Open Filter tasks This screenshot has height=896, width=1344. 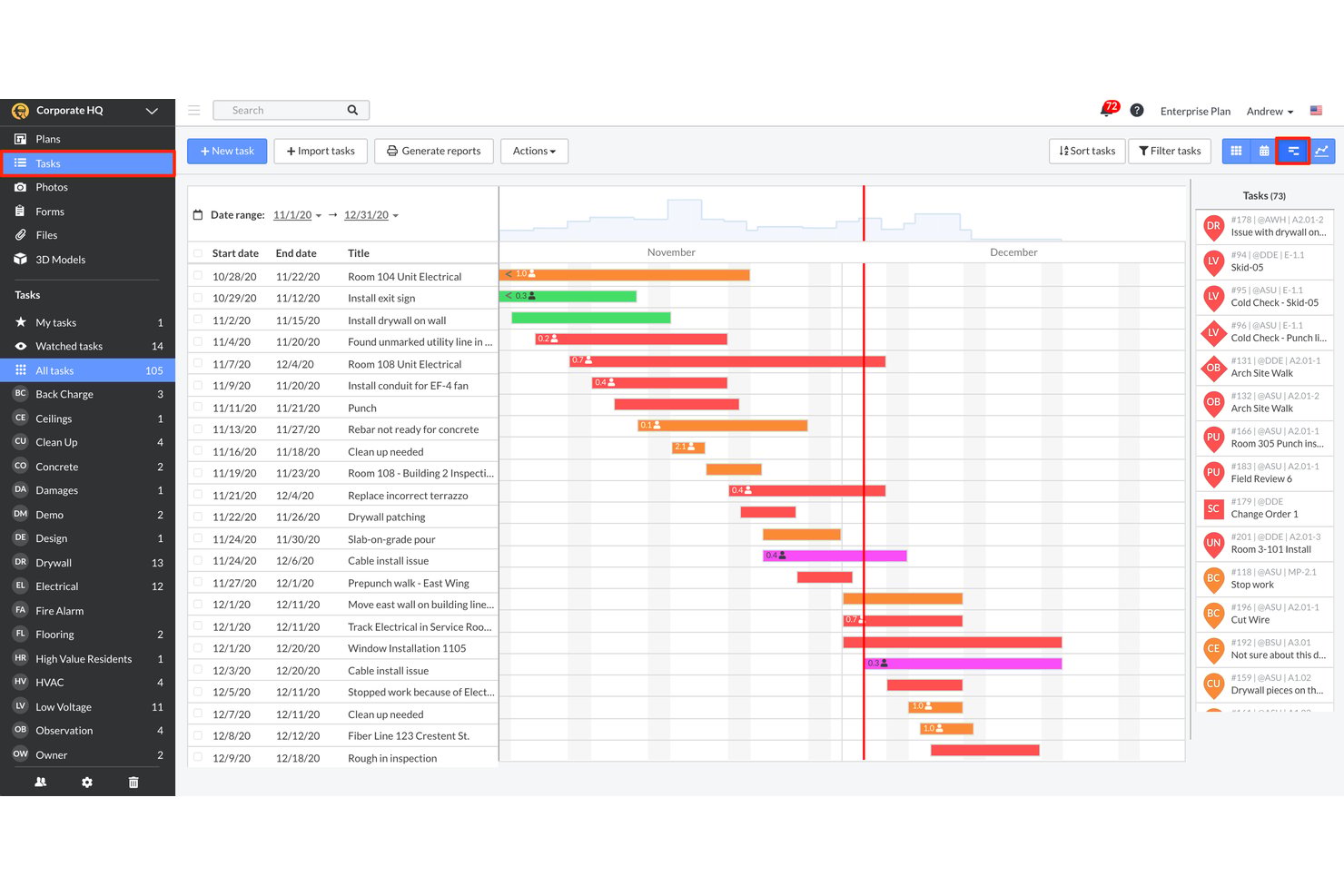point(1170,151)
